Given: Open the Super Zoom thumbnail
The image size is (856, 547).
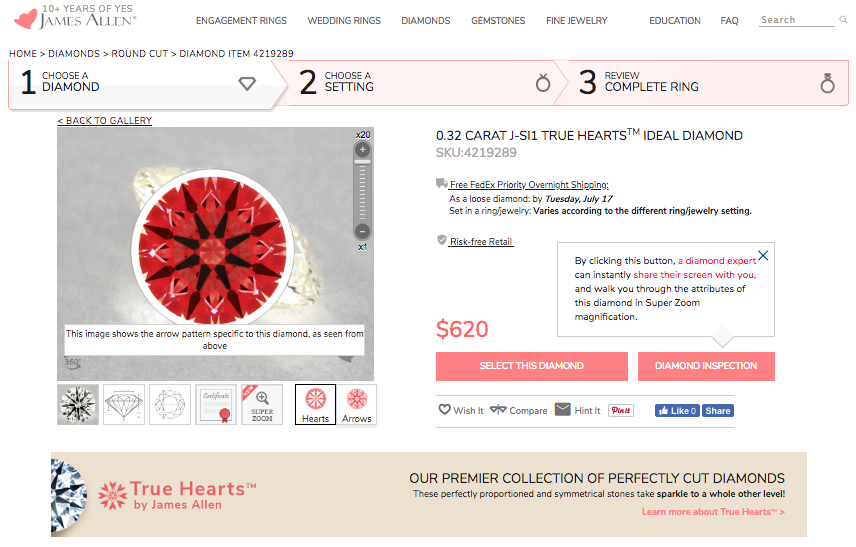Looking at the screenshot, I should pyautogui.click(x=262, y=405).
